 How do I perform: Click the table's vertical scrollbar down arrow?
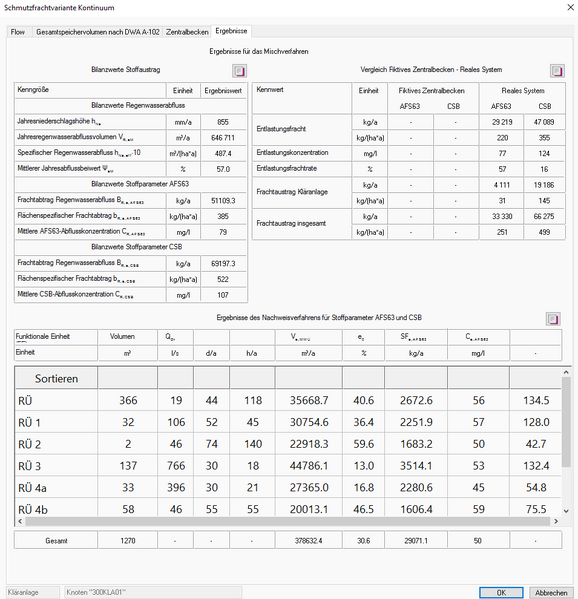(x=566, y=511)
